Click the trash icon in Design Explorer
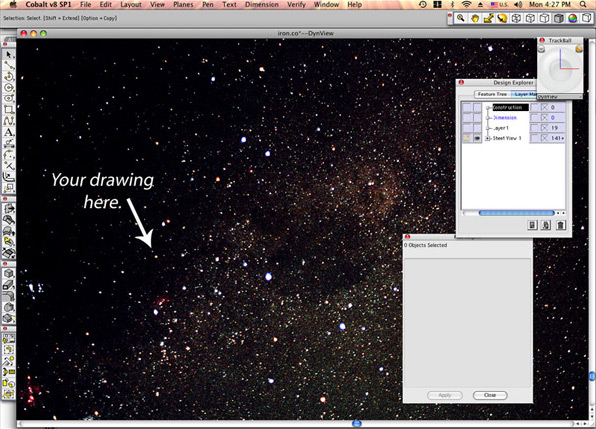 (x=561, y=225)
